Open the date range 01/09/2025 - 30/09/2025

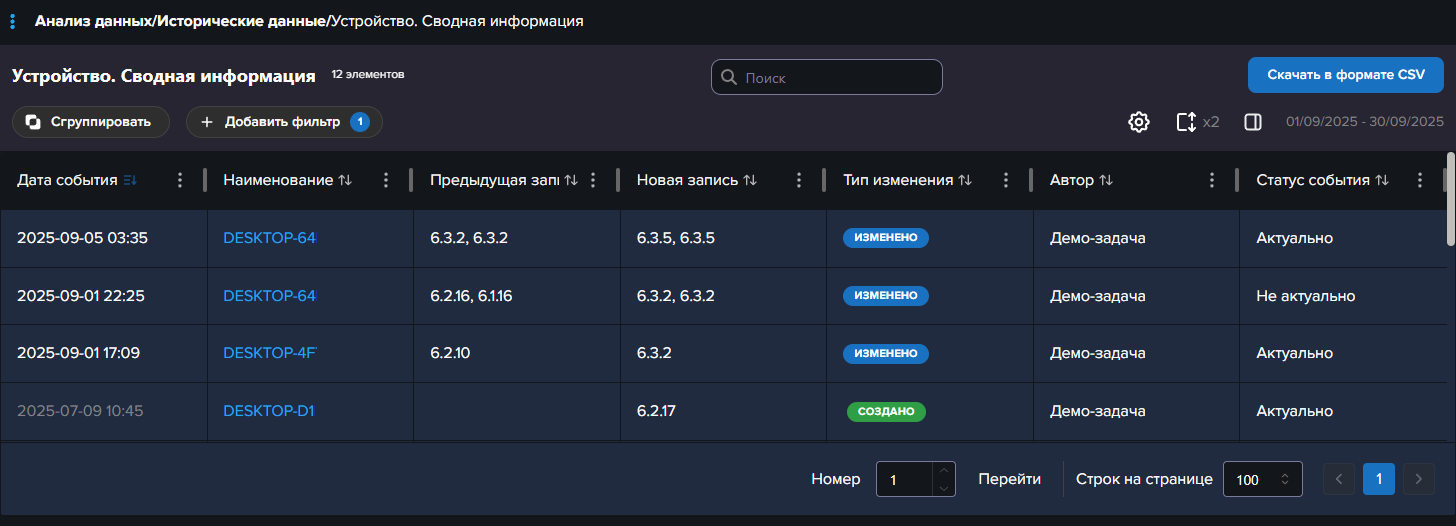[x=1364, y=122]
